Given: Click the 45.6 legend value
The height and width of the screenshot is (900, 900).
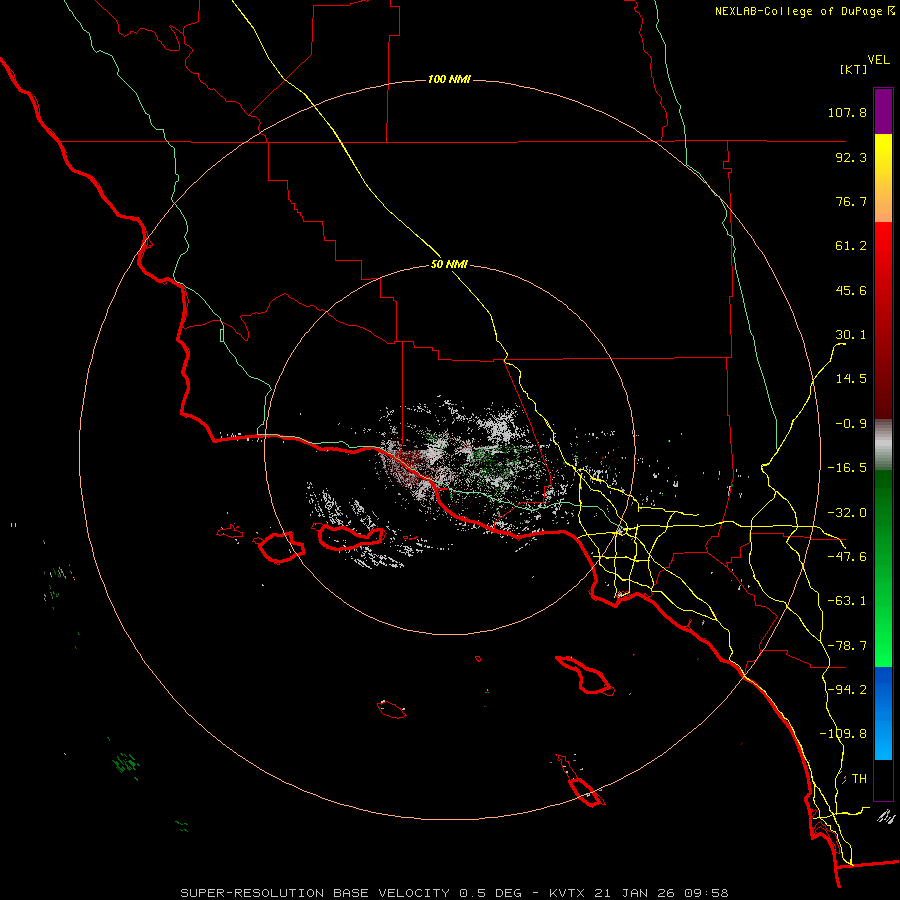Looking at the screenshot, I should point(851,290).
